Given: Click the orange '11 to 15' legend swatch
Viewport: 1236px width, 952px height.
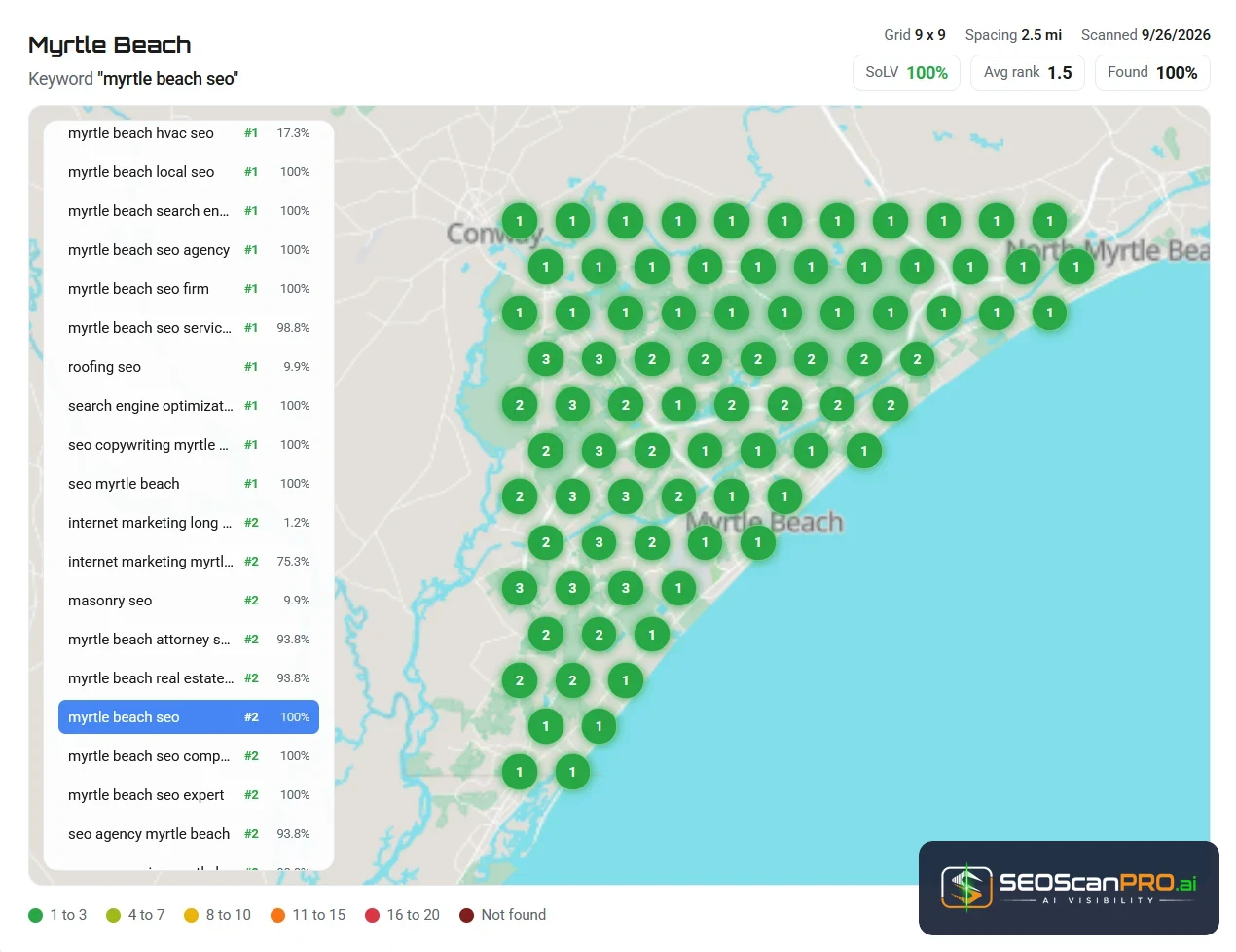Looking at the screenshot, I should click(277, 915).
